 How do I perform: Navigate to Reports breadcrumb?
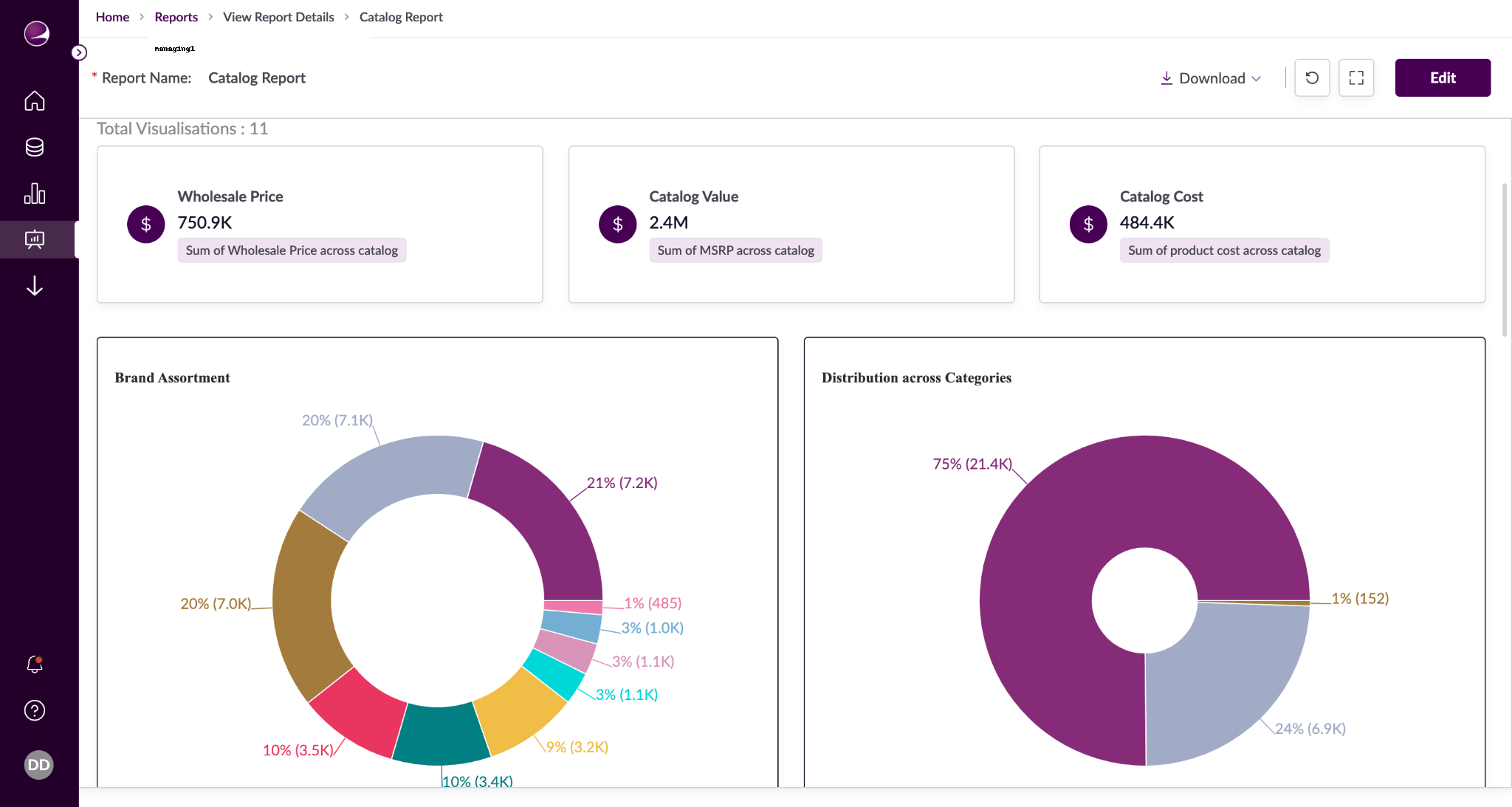[176, 17]
